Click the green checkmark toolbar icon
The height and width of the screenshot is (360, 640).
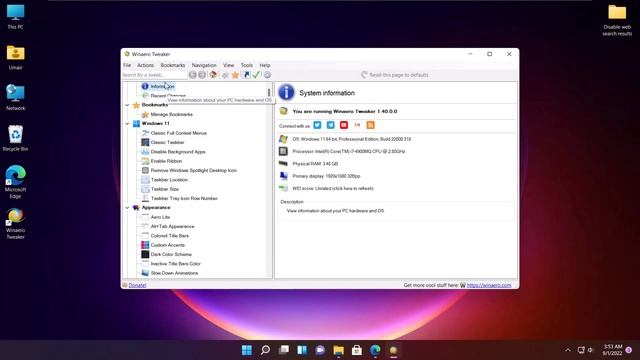256,75
